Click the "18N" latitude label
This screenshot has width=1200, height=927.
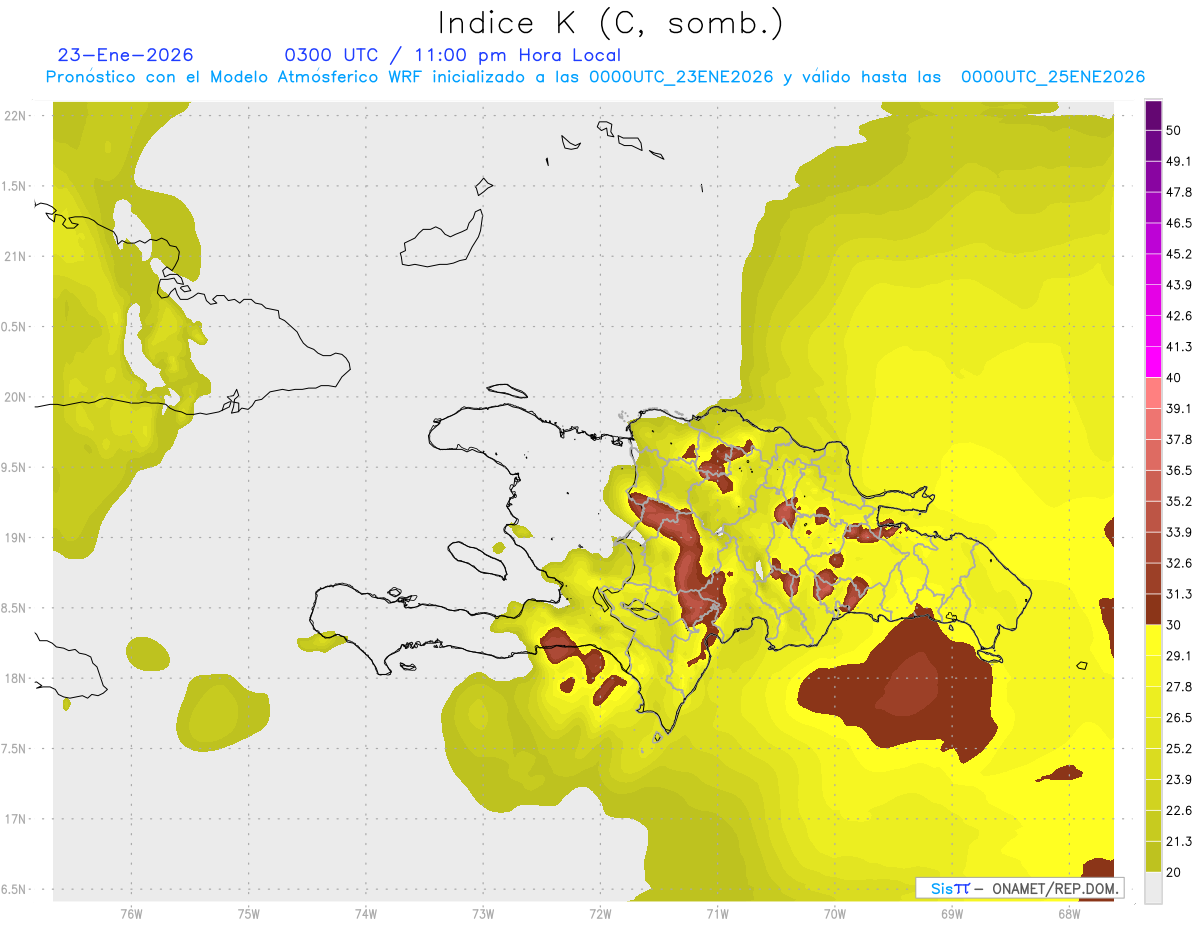coord(15,678)
